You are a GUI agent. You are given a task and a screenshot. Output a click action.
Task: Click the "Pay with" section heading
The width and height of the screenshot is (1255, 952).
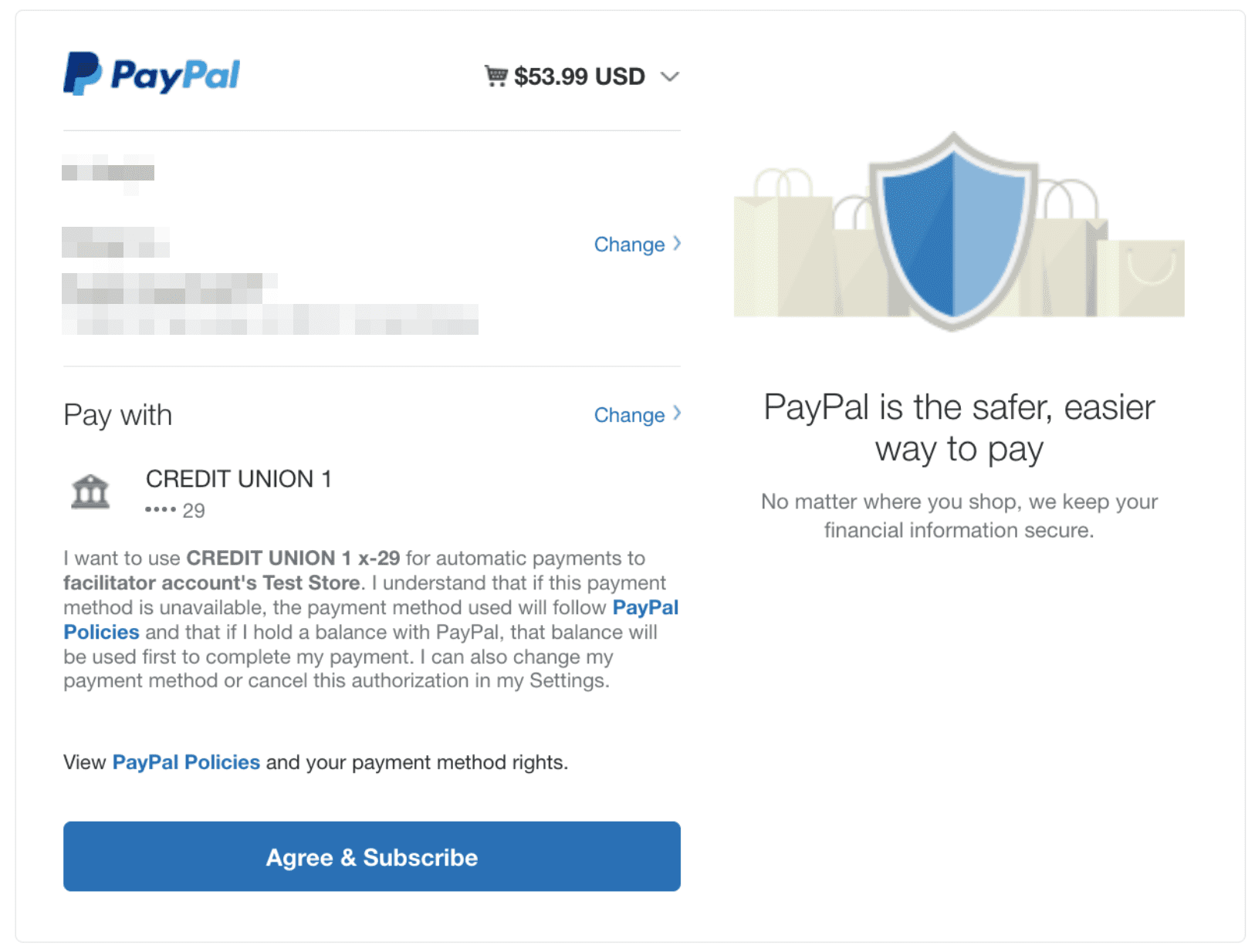[117, 415]
